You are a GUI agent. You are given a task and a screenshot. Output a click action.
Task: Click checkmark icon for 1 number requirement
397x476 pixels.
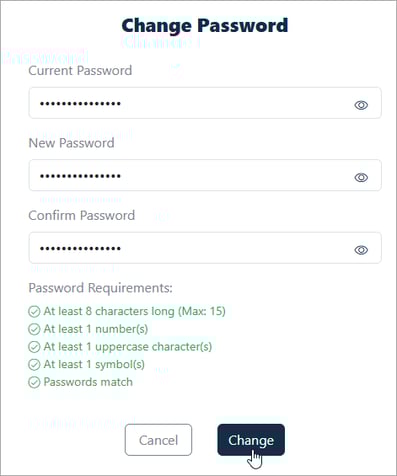(34, 329)
